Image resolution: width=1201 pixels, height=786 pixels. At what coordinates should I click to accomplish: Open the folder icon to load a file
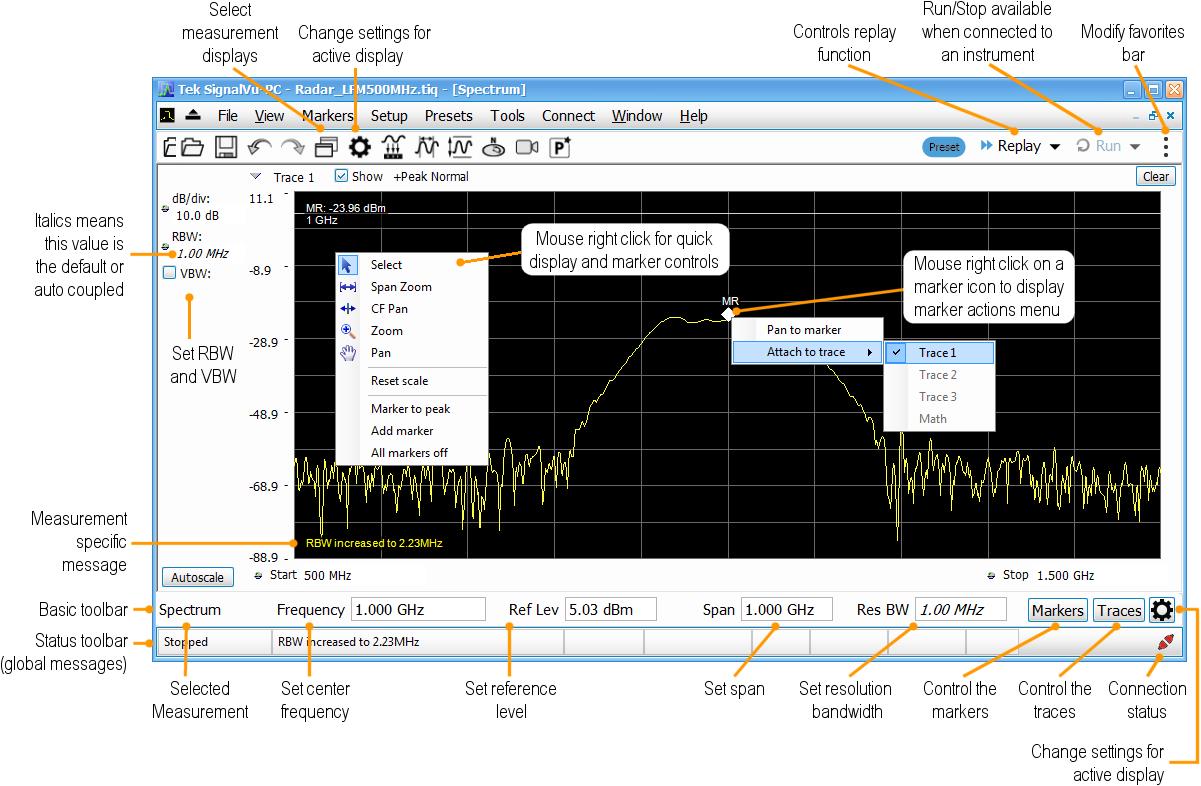coord(193,147)
